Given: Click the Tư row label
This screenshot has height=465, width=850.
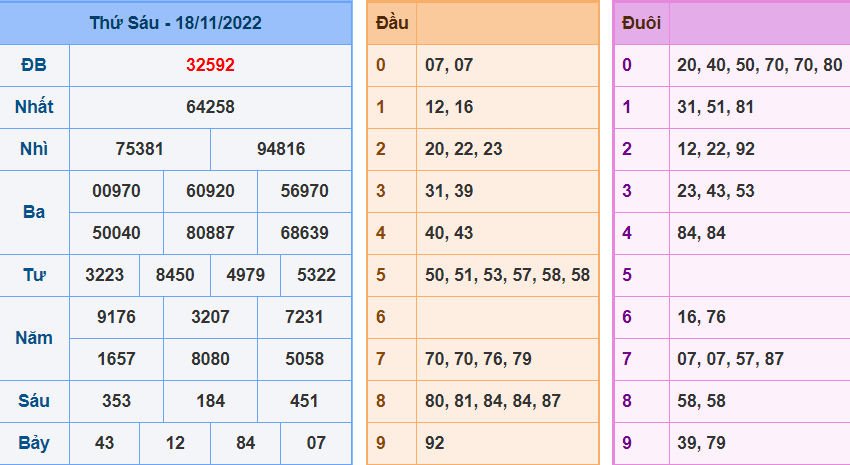Looking at the screenshot, I should pos(34,275).
